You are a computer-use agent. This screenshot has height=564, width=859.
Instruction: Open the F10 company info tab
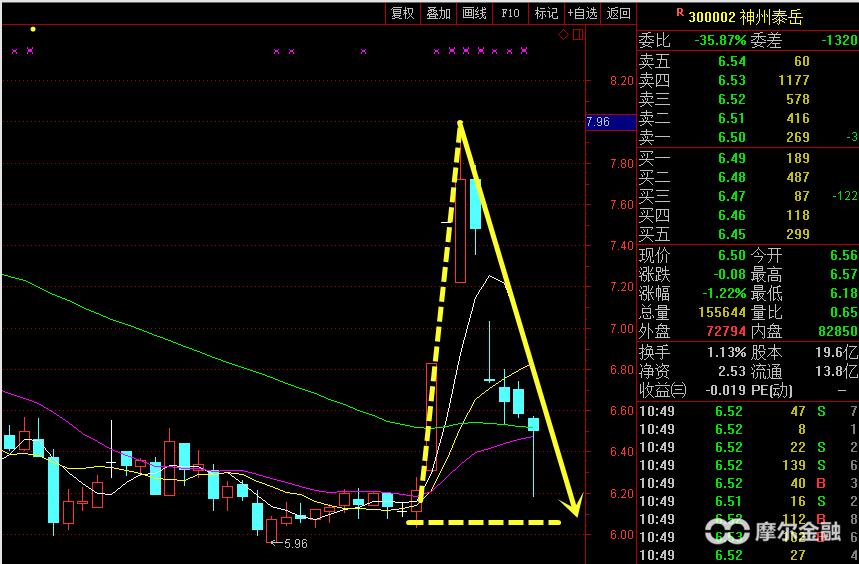point(510,13)
